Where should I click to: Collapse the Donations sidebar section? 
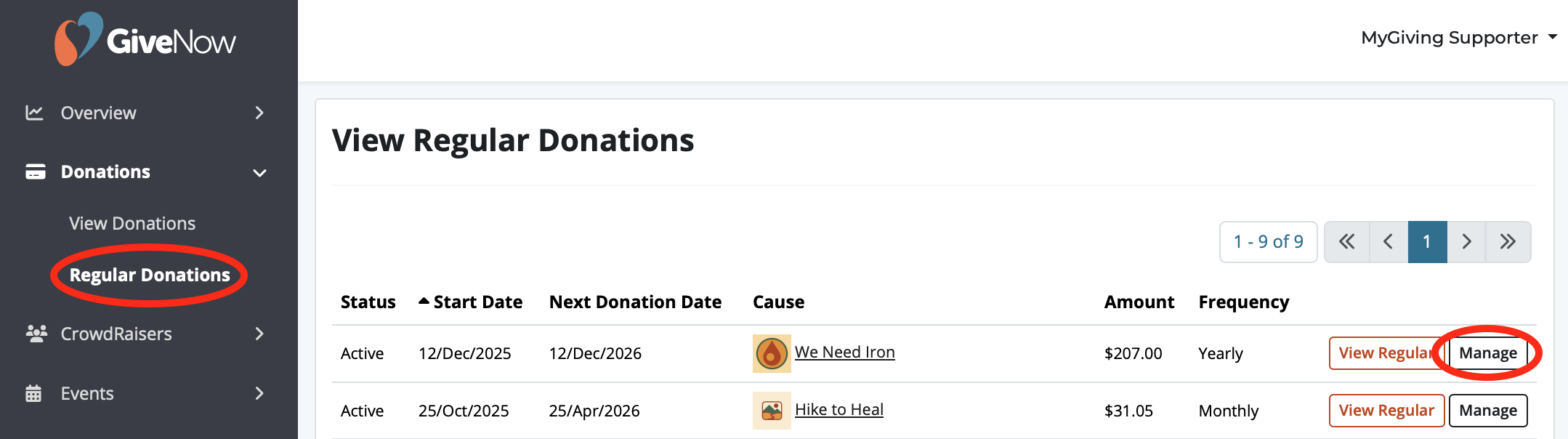tap(259, 172)
